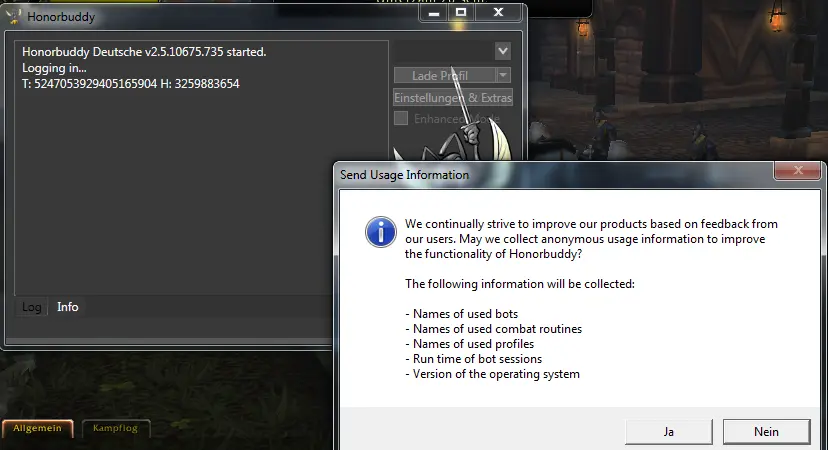The height and width of the screenshot is (450, 828).
Task: Click the 'Run time of bot sessions' line
Action: 474,359
